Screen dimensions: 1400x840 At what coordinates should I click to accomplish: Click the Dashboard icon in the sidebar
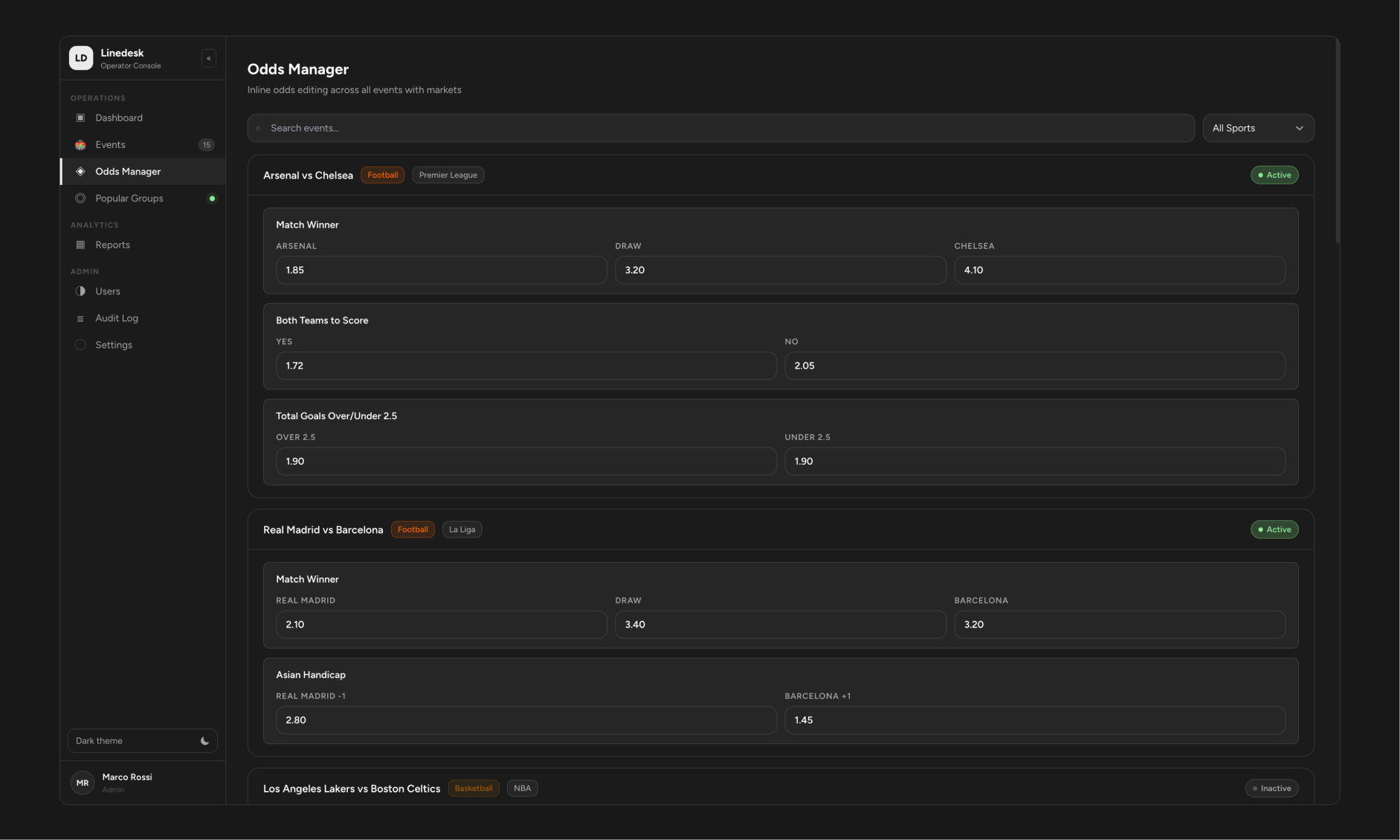pyautogui.click(x=80, y=117)
